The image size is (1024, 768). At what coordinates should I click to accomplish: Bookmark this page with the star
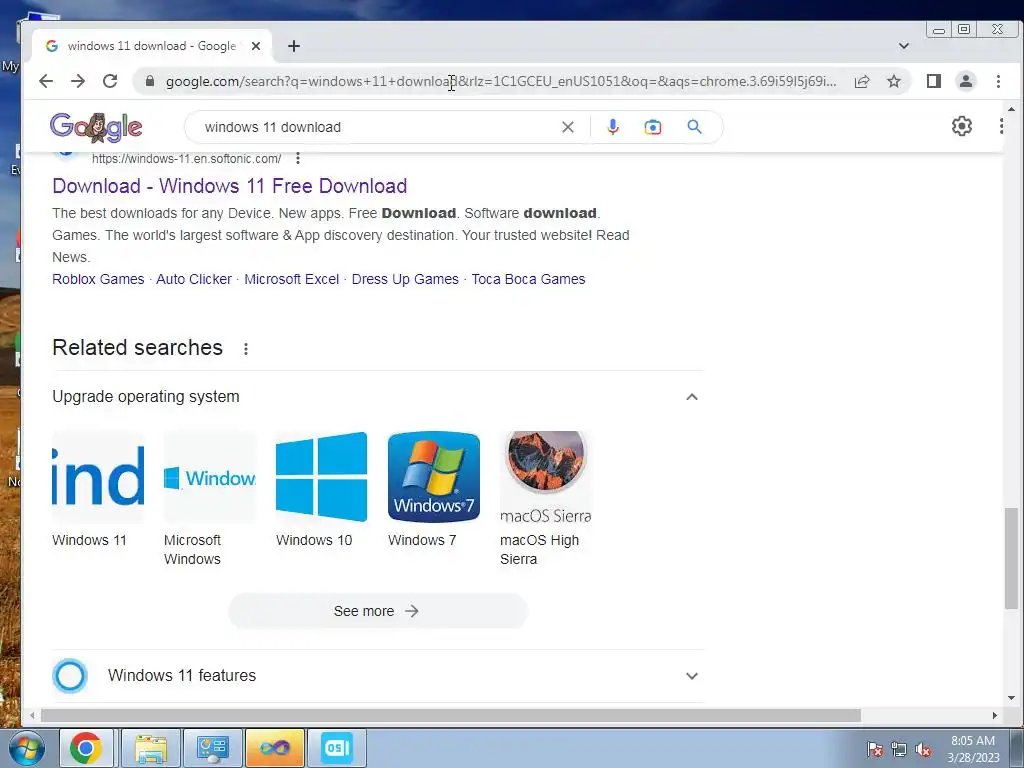point(894,81)
